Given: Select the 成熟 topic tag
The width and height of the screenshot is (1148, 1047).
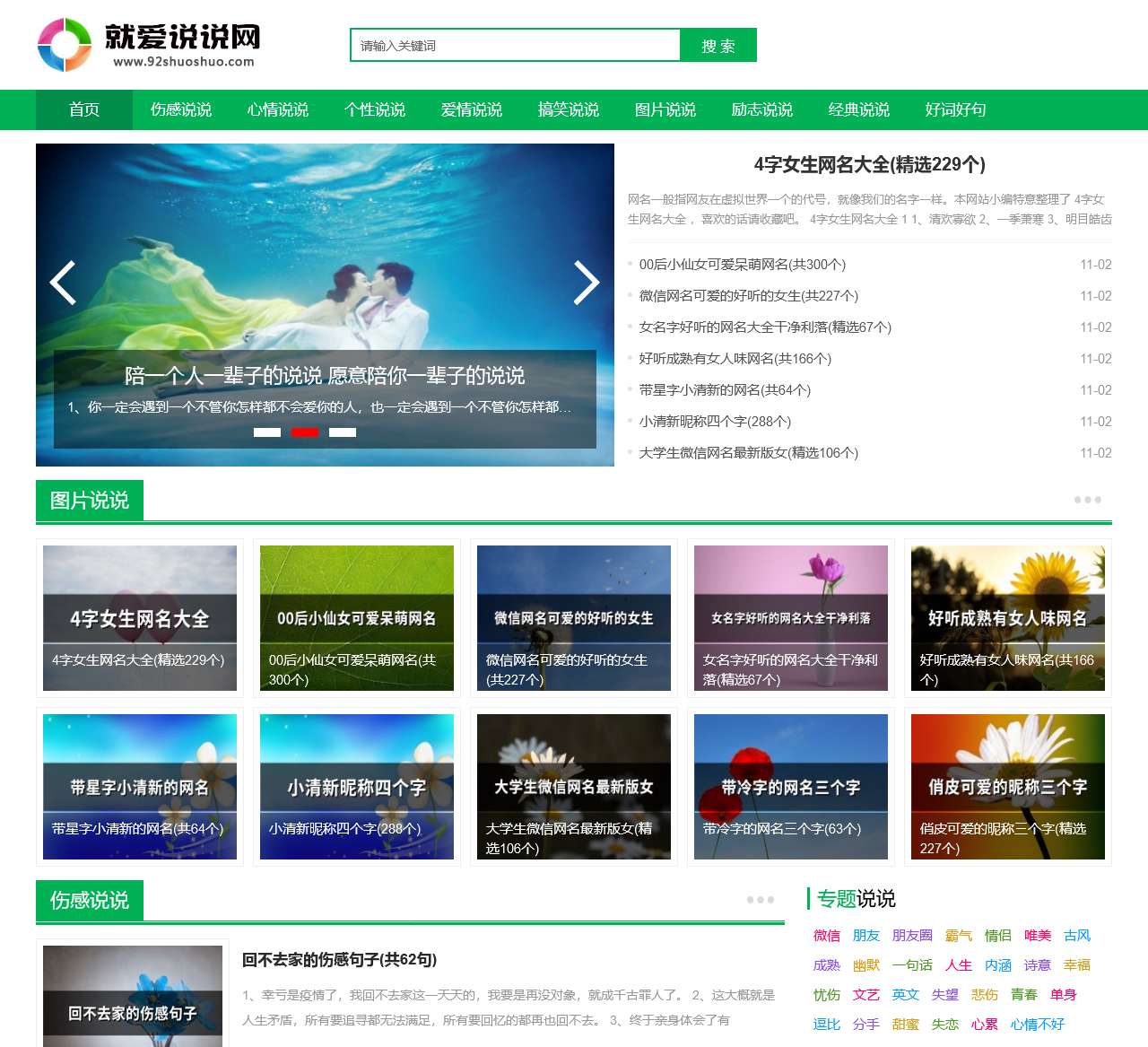Looking at the screenshot, I should click(x=827, y=965).
